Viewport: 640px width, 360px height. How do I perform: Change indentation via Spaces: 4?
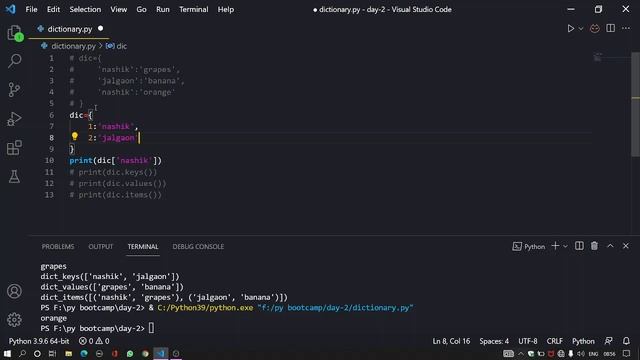tap(494, 341)
